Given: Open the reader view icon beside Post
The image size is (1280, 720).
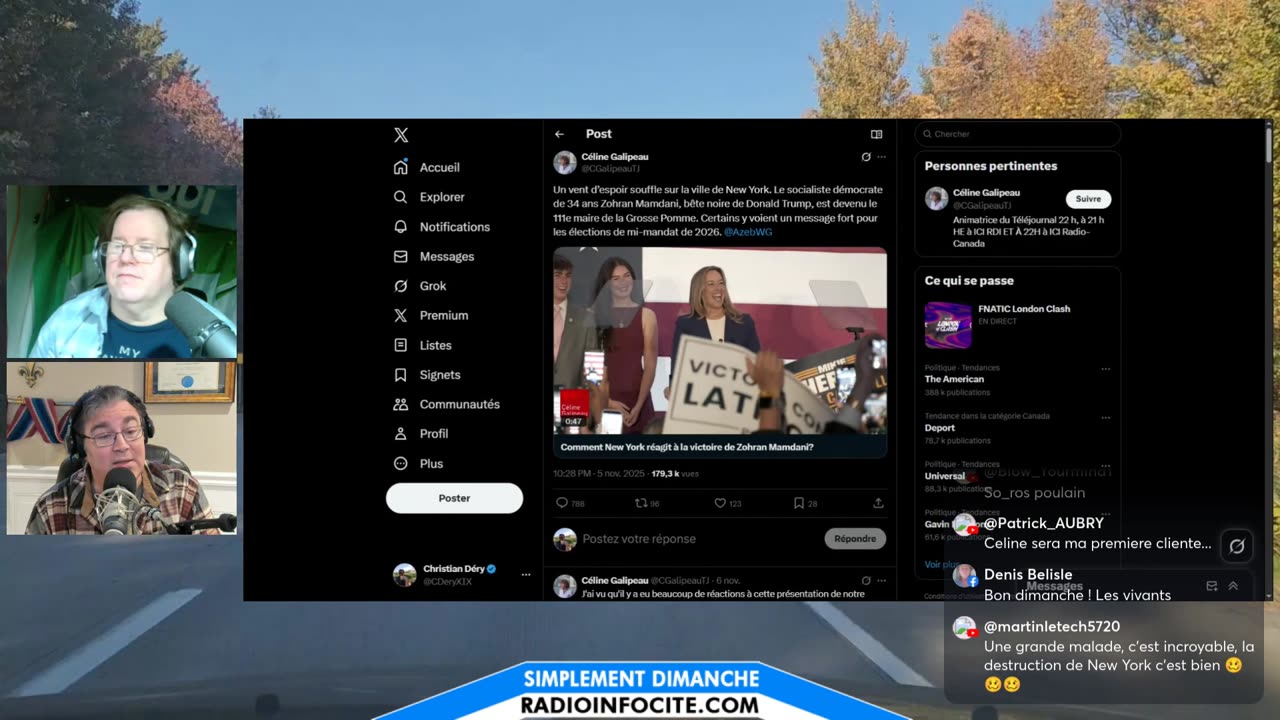Looking at the screenshot, I should (x=876, y=134).
